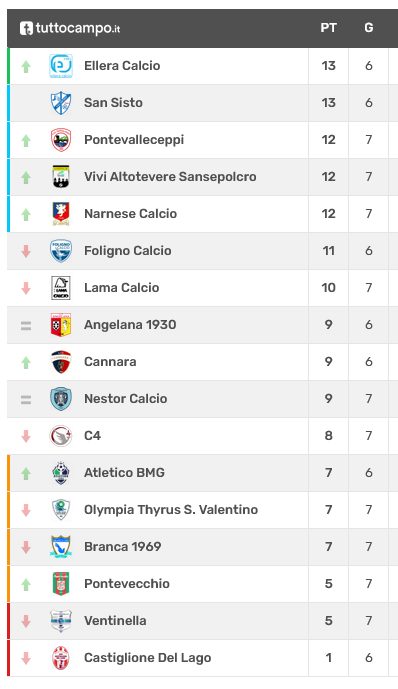Click the G column header
The image size is (398, 689).
369,28
